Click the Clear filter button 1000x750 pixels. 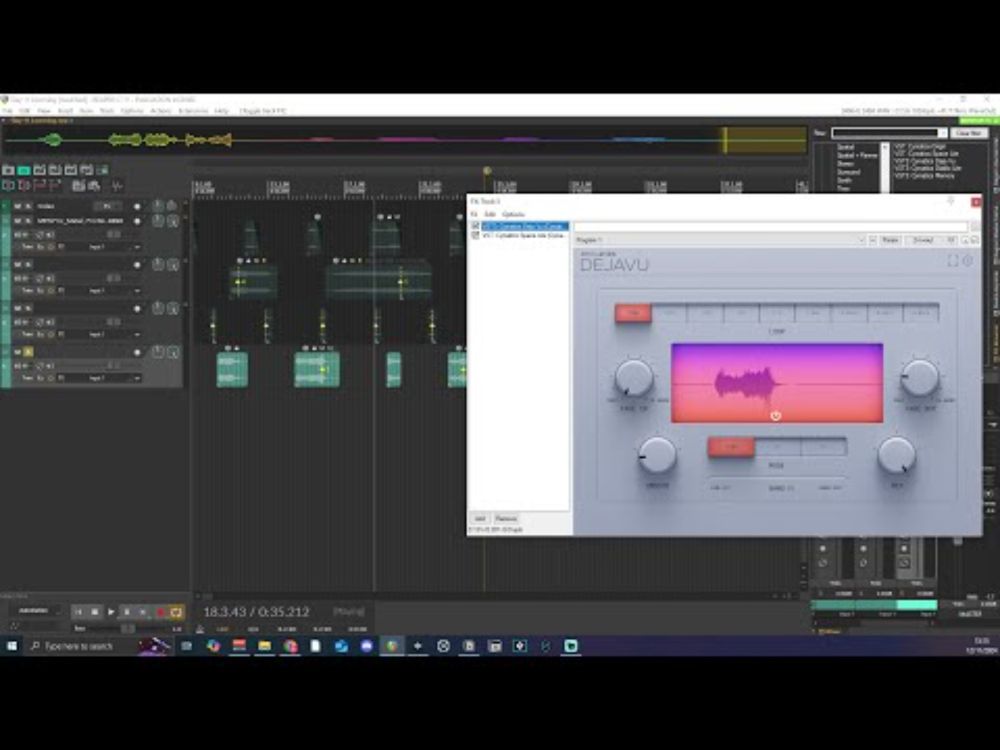[969, 133]
